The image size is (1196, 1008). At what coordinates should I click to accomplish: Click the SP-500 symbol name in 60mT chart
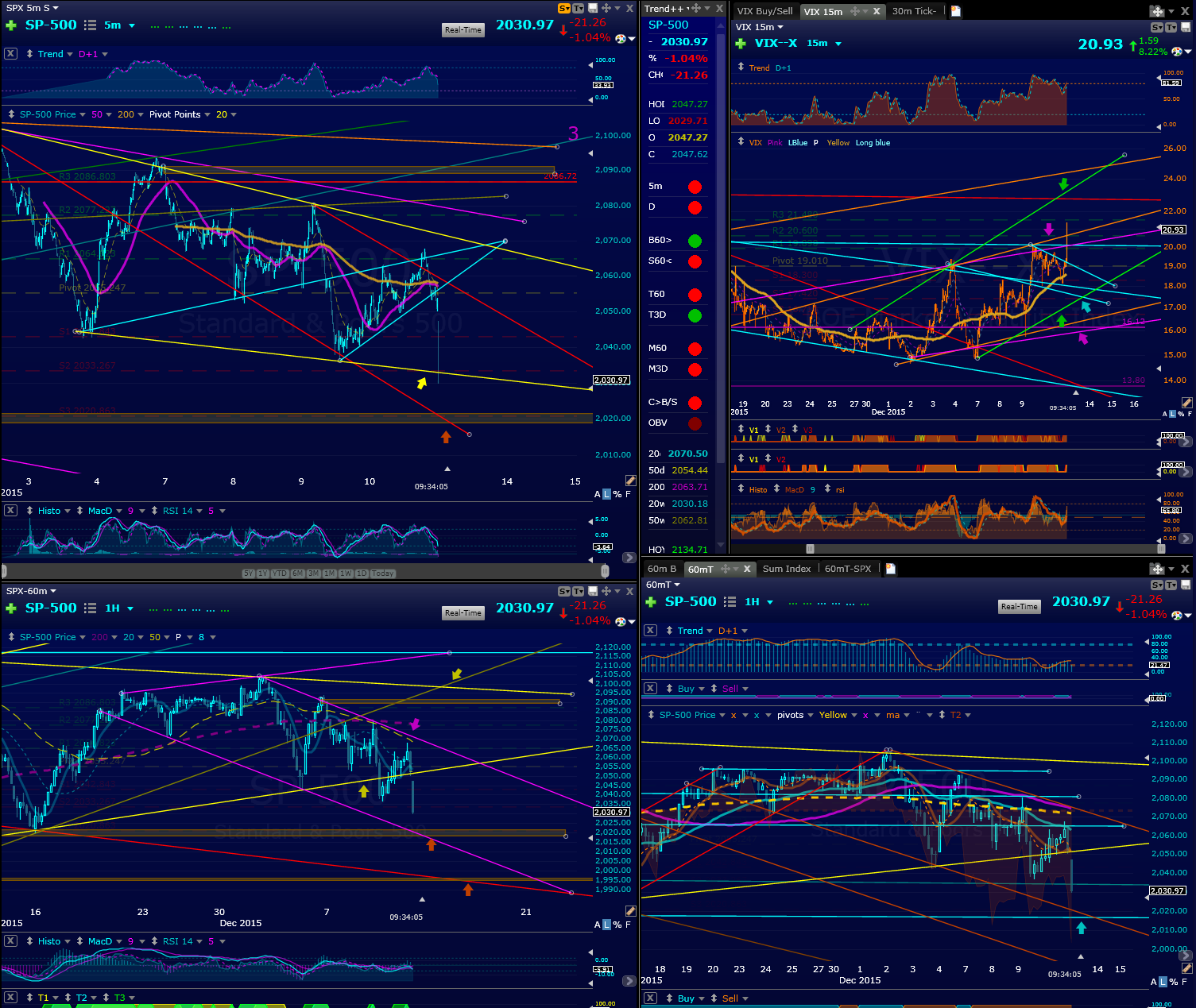pos(691,602)
